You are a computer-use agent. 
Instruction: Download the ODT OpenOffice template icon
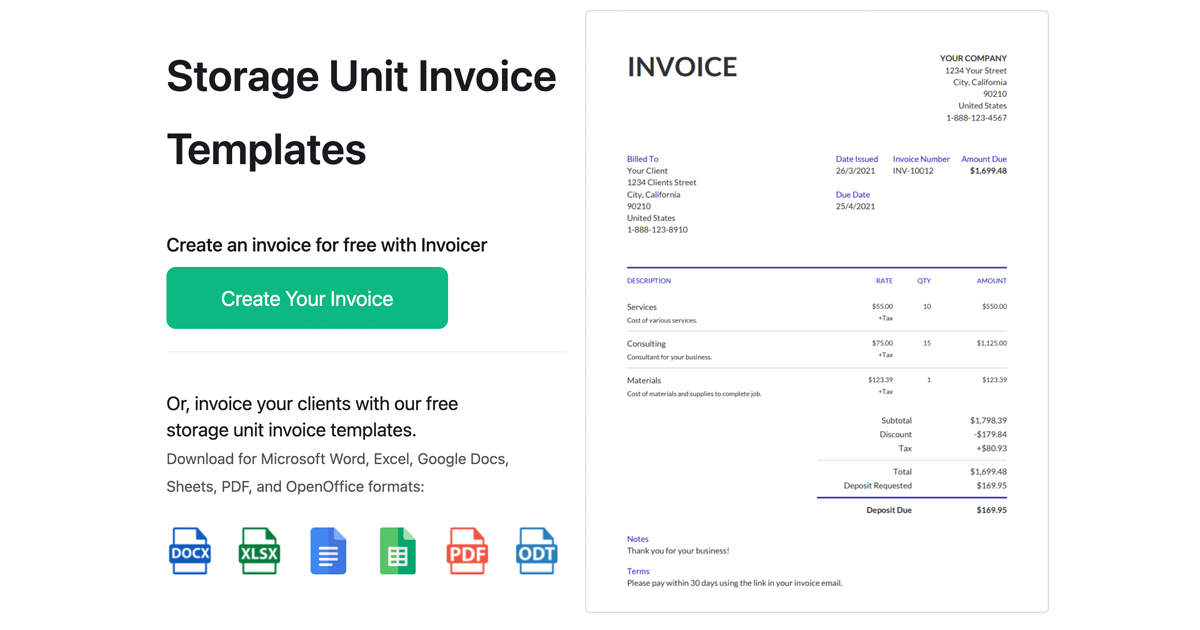coord(537,551)
